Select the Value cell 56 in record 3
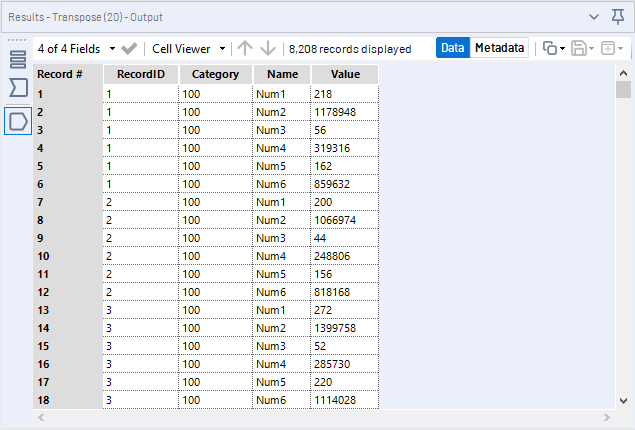 click(345, 130)
